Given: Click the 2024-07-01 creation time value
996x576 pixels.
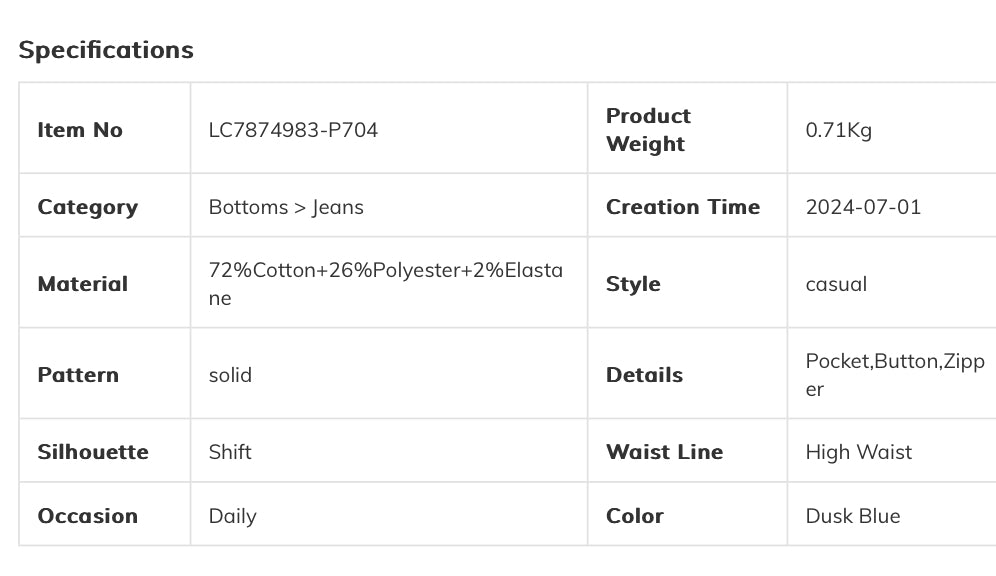Looking at the screenshot, I should pyautogui.click(x=863, y=207).
